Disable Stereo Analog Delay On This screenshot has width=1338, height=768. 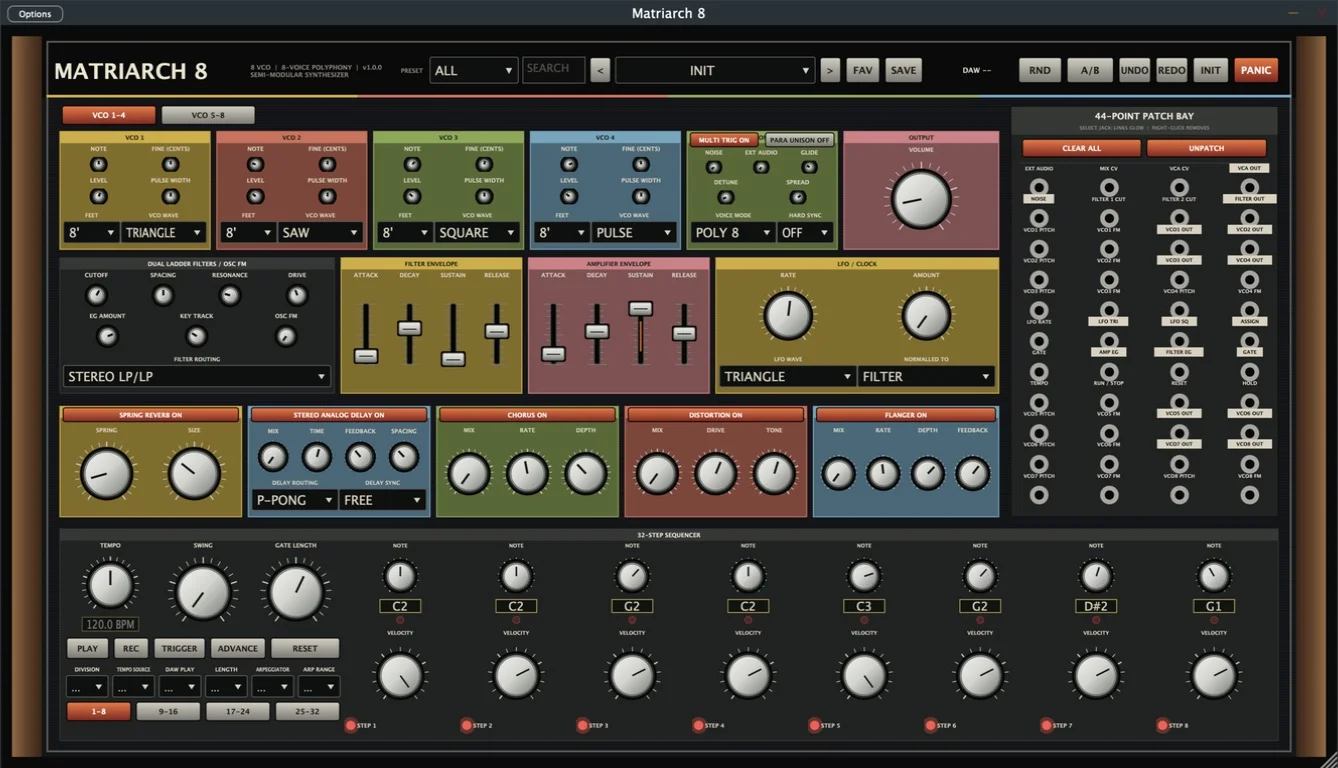click(339, 414)
